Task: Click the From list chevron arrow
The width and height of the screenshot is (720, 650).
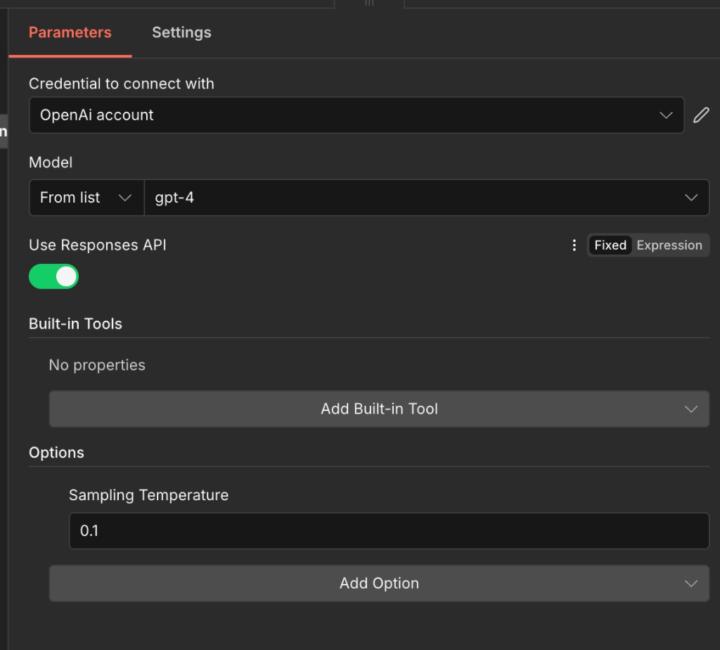Action: [x=125, y=198]
